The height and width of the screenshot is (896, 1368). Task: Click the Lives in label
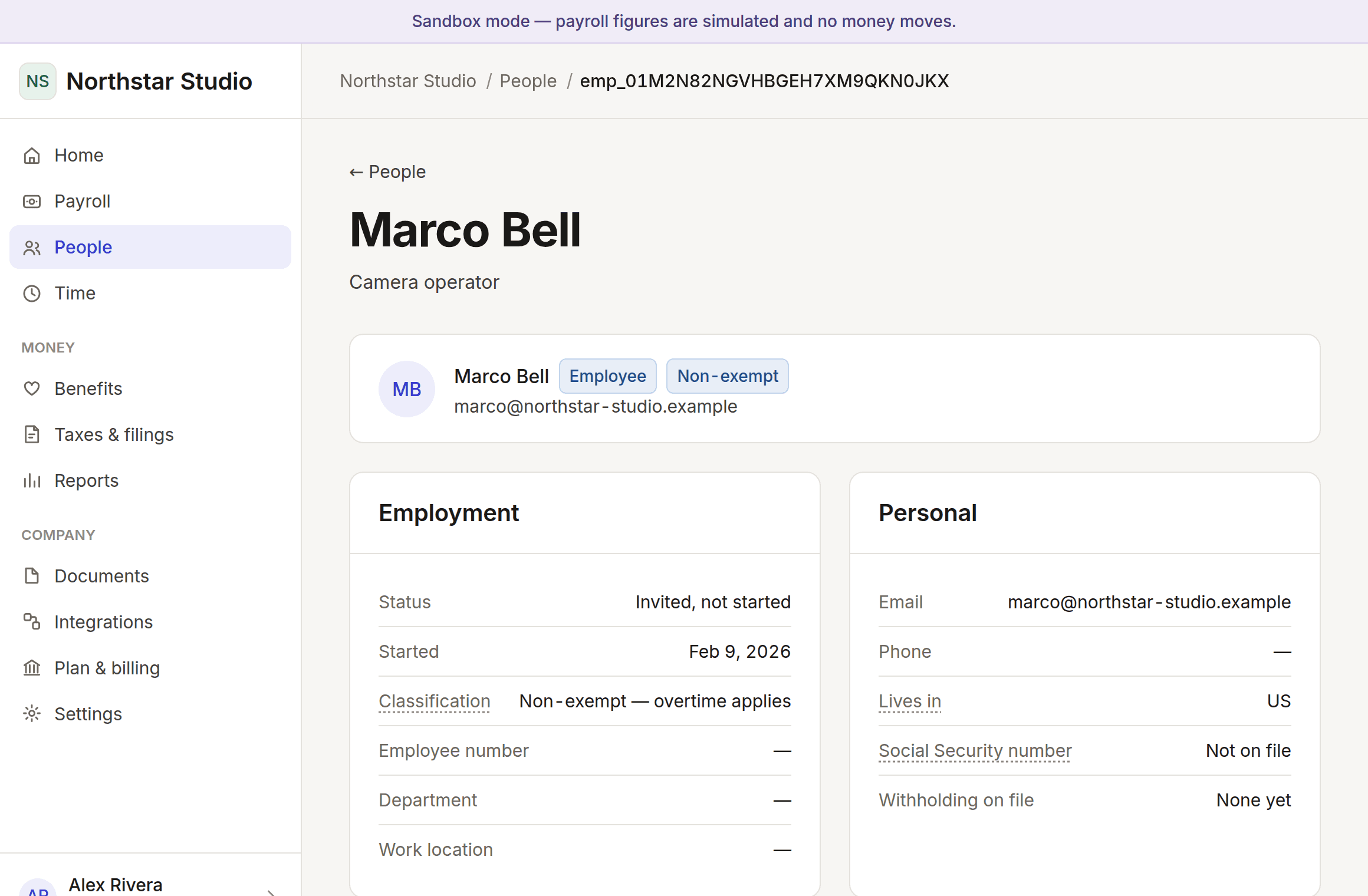(910, 701)
